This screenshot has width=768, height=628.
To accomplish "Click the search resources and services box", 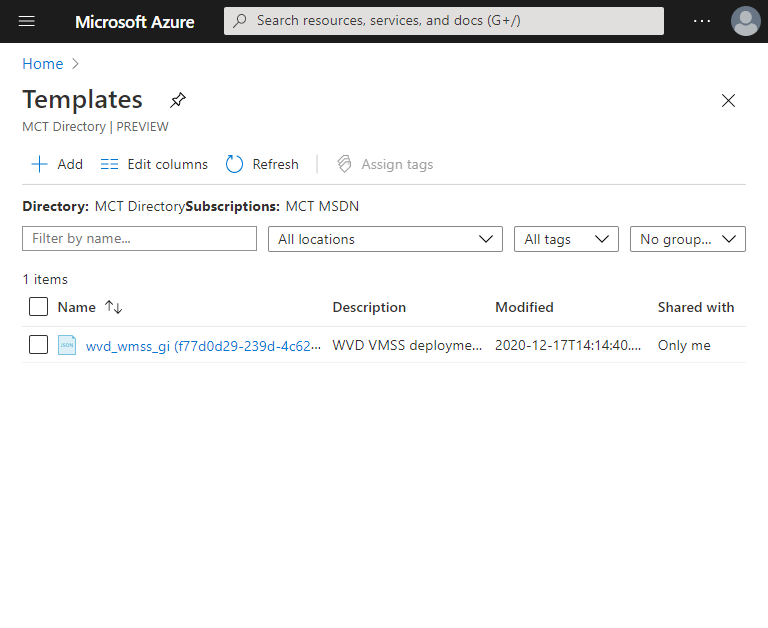I will coord(444,21).
